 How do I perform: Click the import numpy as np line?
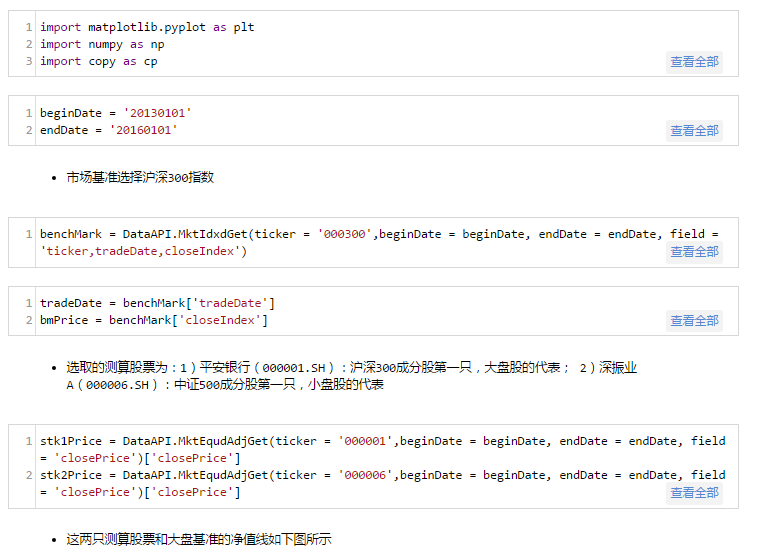102,45
